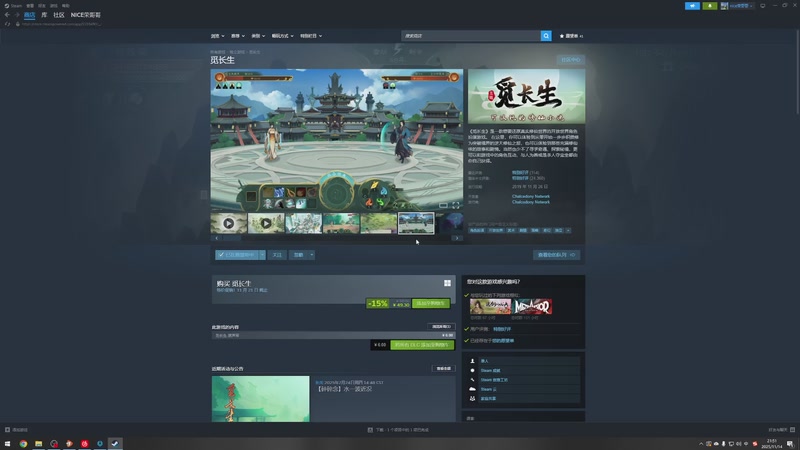
Task: Open friends and chat icon at bottom right
Action: click(x=792, y=430)
